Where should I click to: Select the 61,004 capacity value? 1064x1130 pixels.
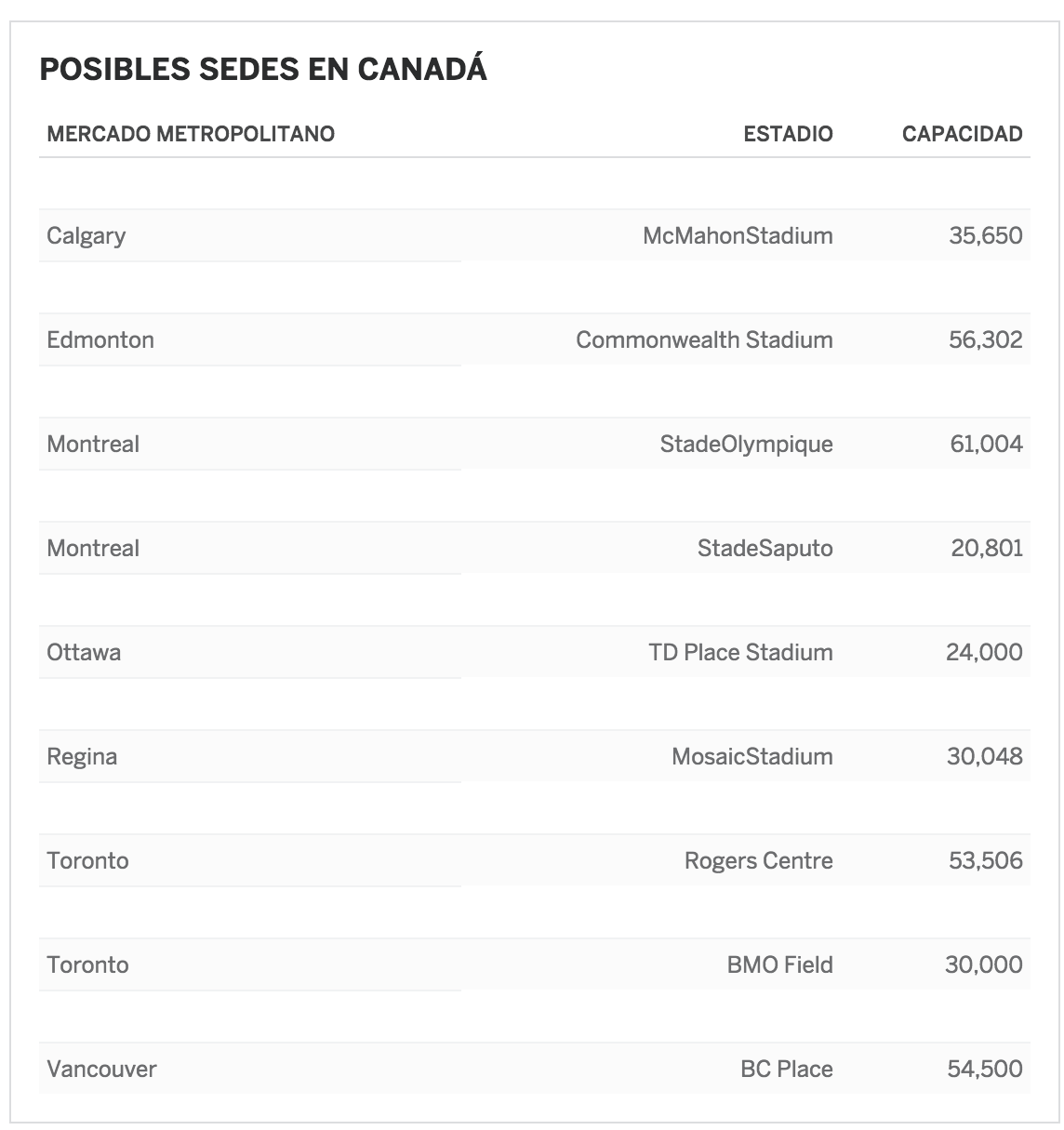(986, 444)
